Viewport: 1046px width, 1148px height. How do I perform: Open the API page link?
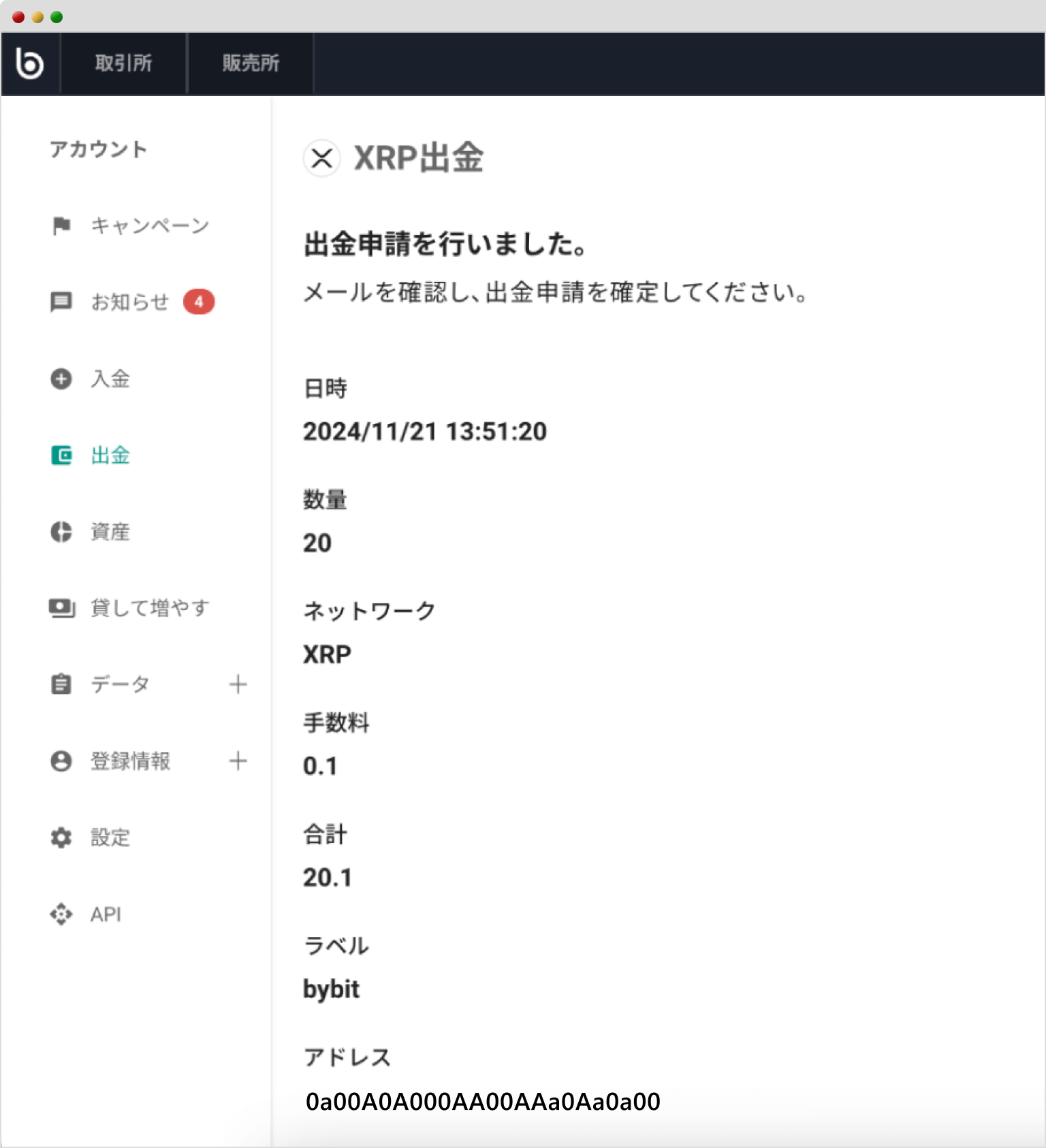click(106, 914)
